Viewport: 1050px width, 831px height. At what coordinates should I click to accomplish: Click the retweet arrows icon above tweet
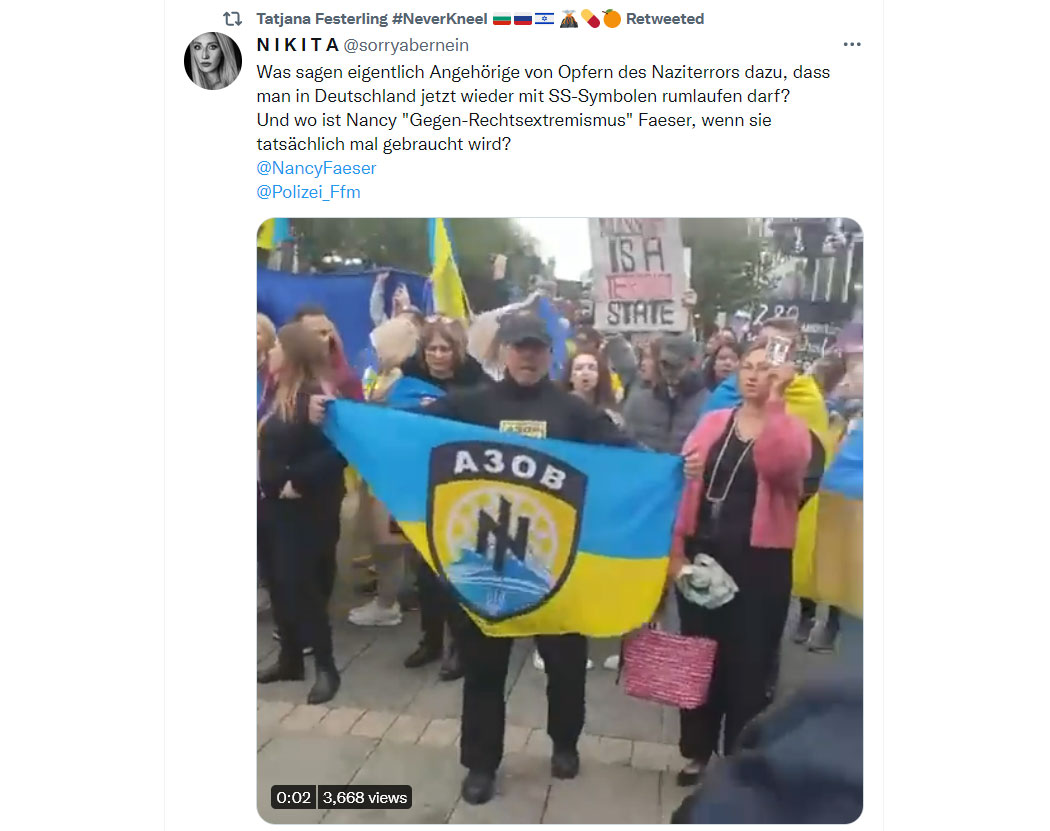click(232, 19)
